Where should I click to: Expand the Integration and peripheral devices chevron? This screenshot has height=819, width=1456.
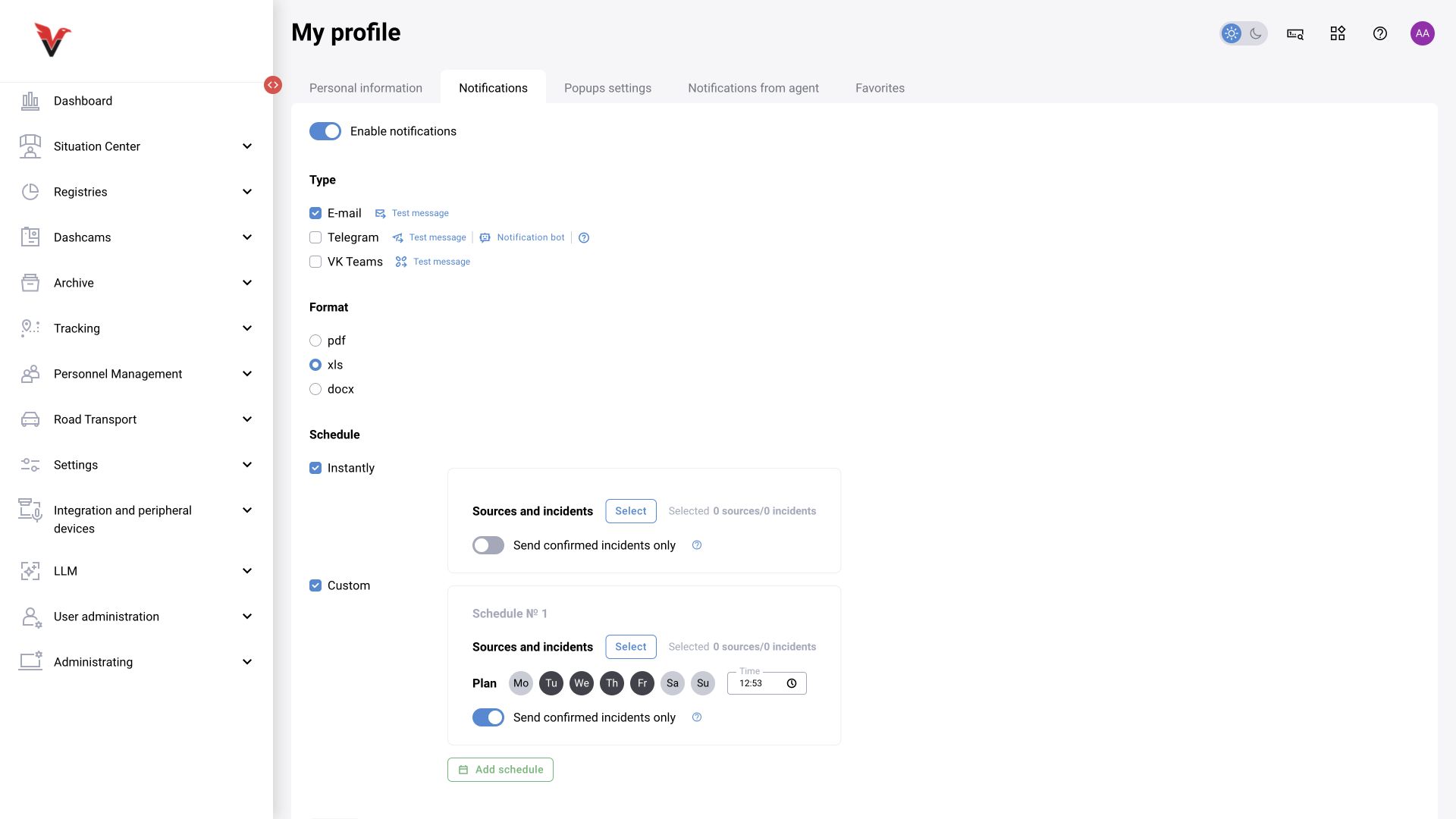point(247,510)
